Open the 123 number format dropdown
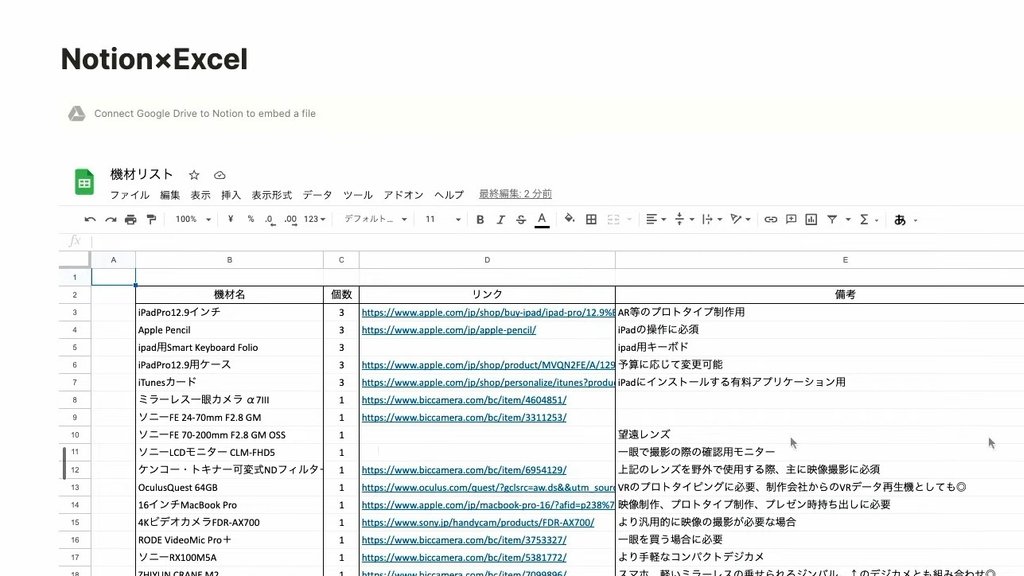1024x576 pixels. pyautogui.click(x=314, y=219)
